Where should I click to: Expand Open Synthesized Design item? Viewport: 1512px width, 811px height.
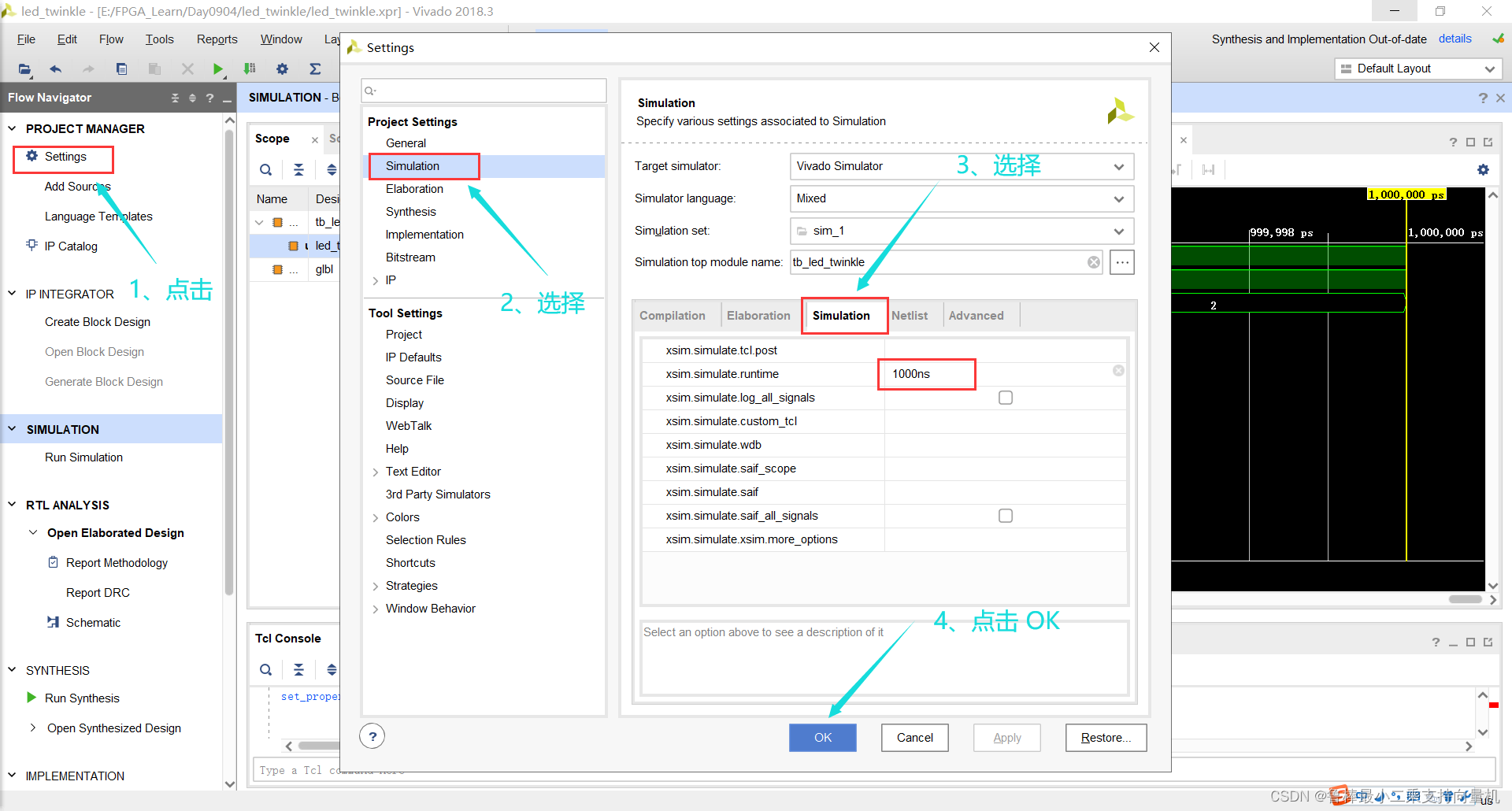pos(32,728)
